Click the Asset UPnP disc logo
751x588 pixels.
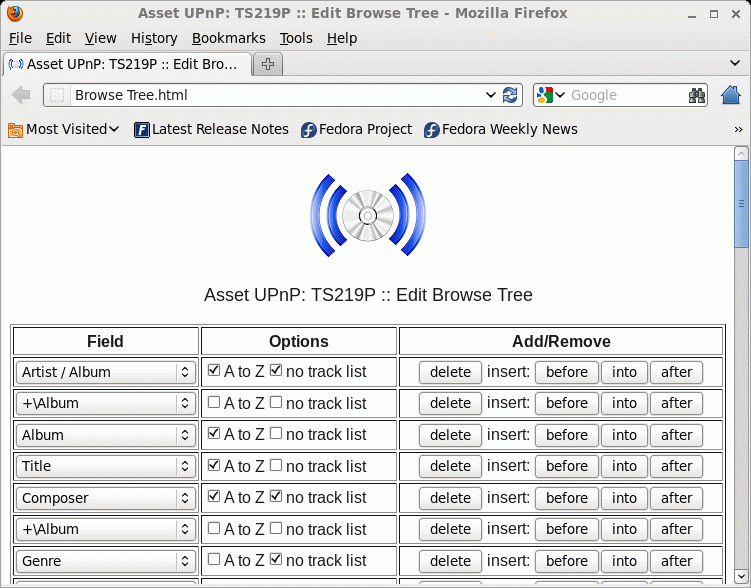point(368,215)
